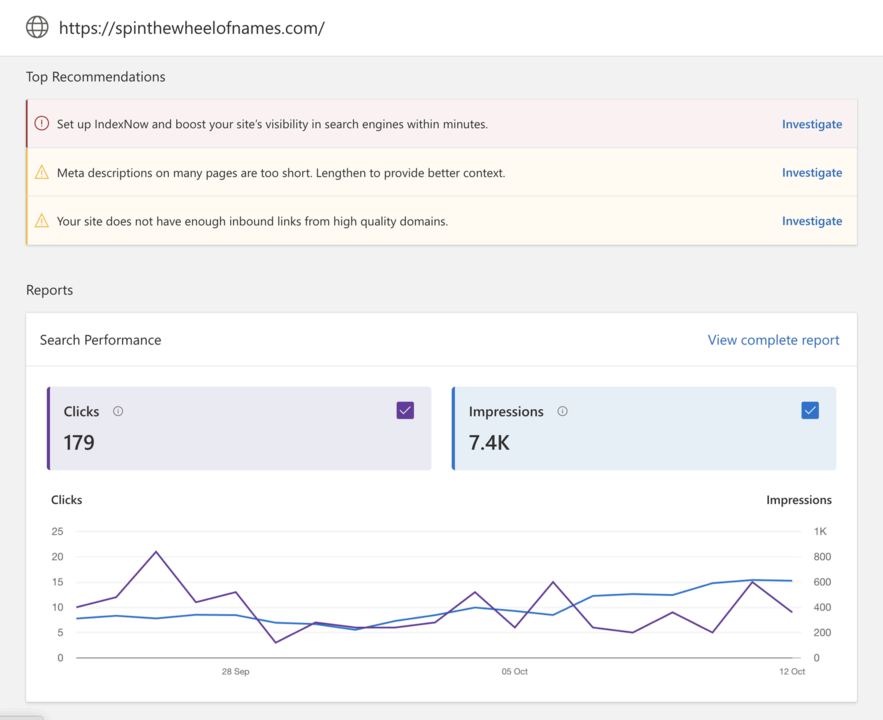Click the Search Performance heading
Viewport: 883px width, 720px height.
[x=100, y=340]
